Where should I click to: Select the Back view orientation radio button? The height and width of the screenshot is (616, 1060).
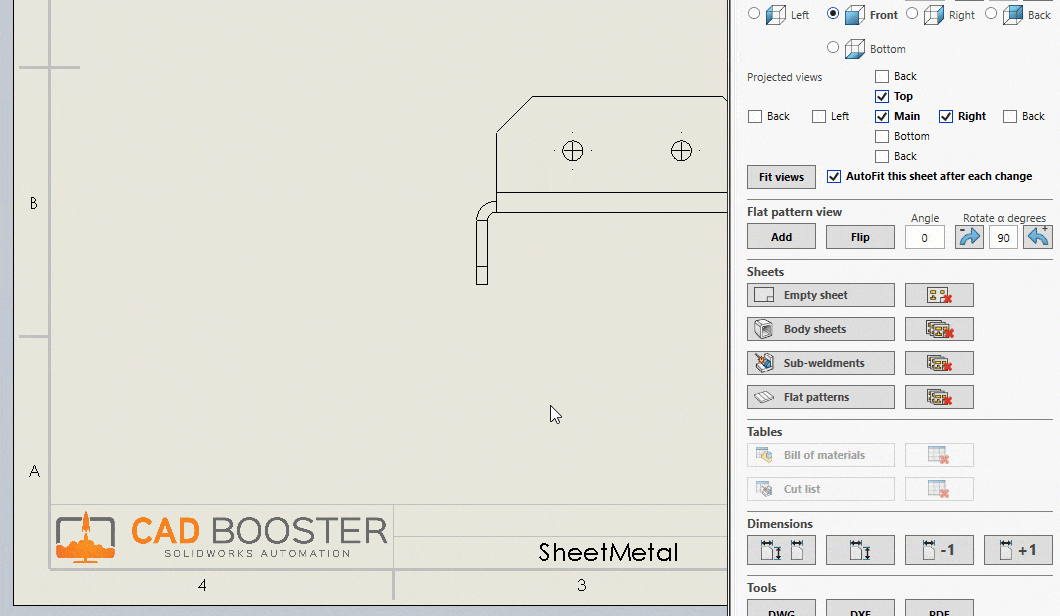(991, 14)
